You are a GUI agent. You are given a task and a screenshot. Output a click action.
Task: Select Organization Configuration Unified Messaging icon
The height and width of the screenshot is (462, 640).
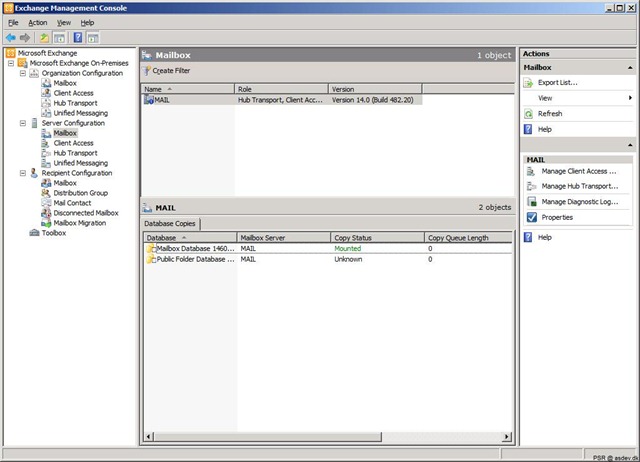(46, 113)
